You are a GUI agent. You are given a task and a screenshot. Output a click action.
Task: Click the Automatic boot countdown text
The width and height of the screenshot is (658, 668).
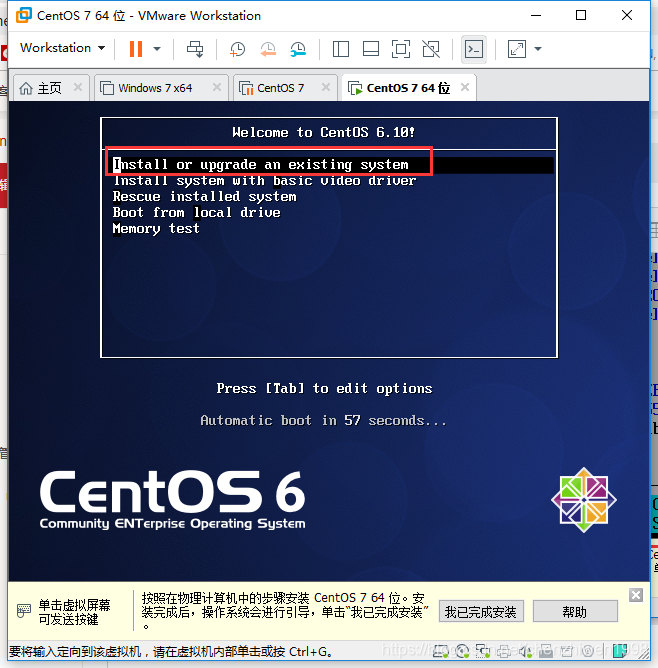(x=323, y=421)
